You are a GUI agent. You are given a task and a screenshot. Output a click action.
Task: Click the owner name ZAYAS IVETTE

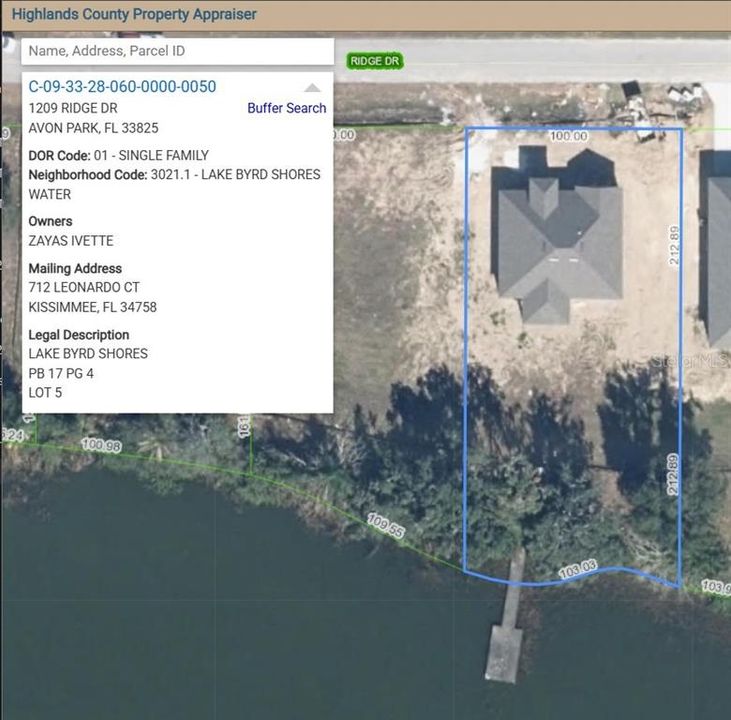pos(71,241)
